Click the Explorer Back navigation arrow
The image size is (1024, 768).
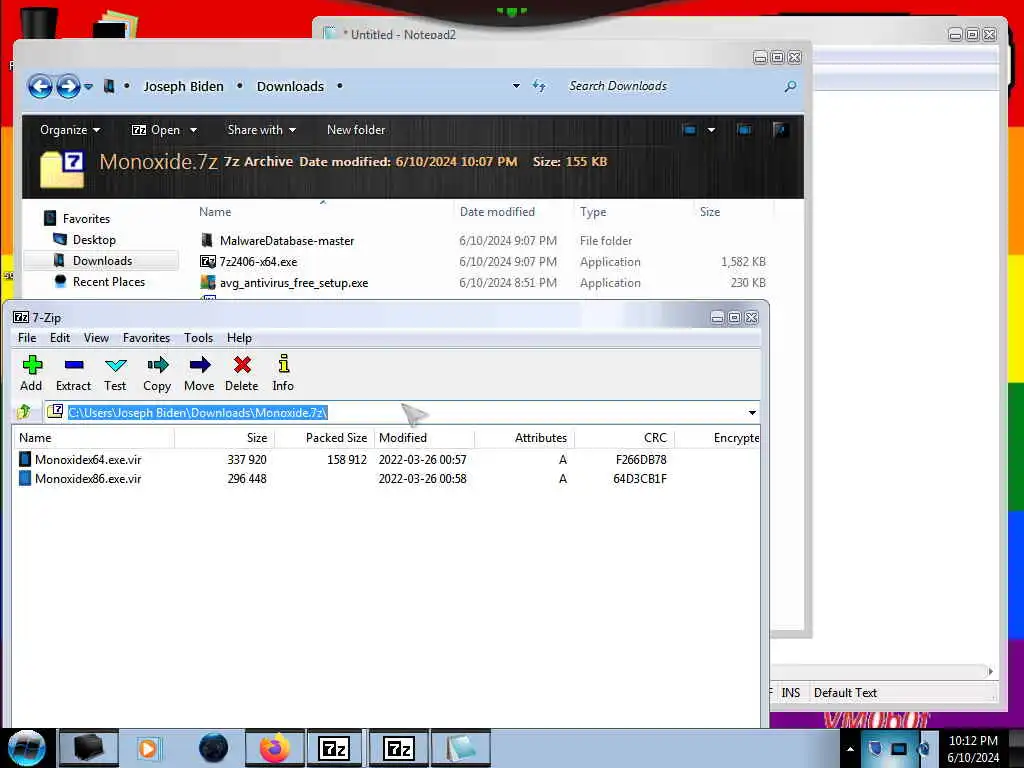click(40, 86)
